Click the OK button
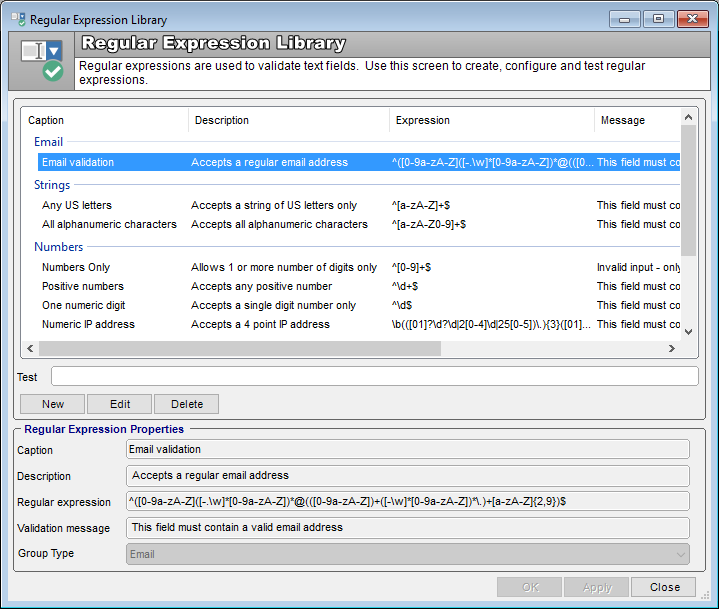 pyautogui.click(x=530, y=587)
